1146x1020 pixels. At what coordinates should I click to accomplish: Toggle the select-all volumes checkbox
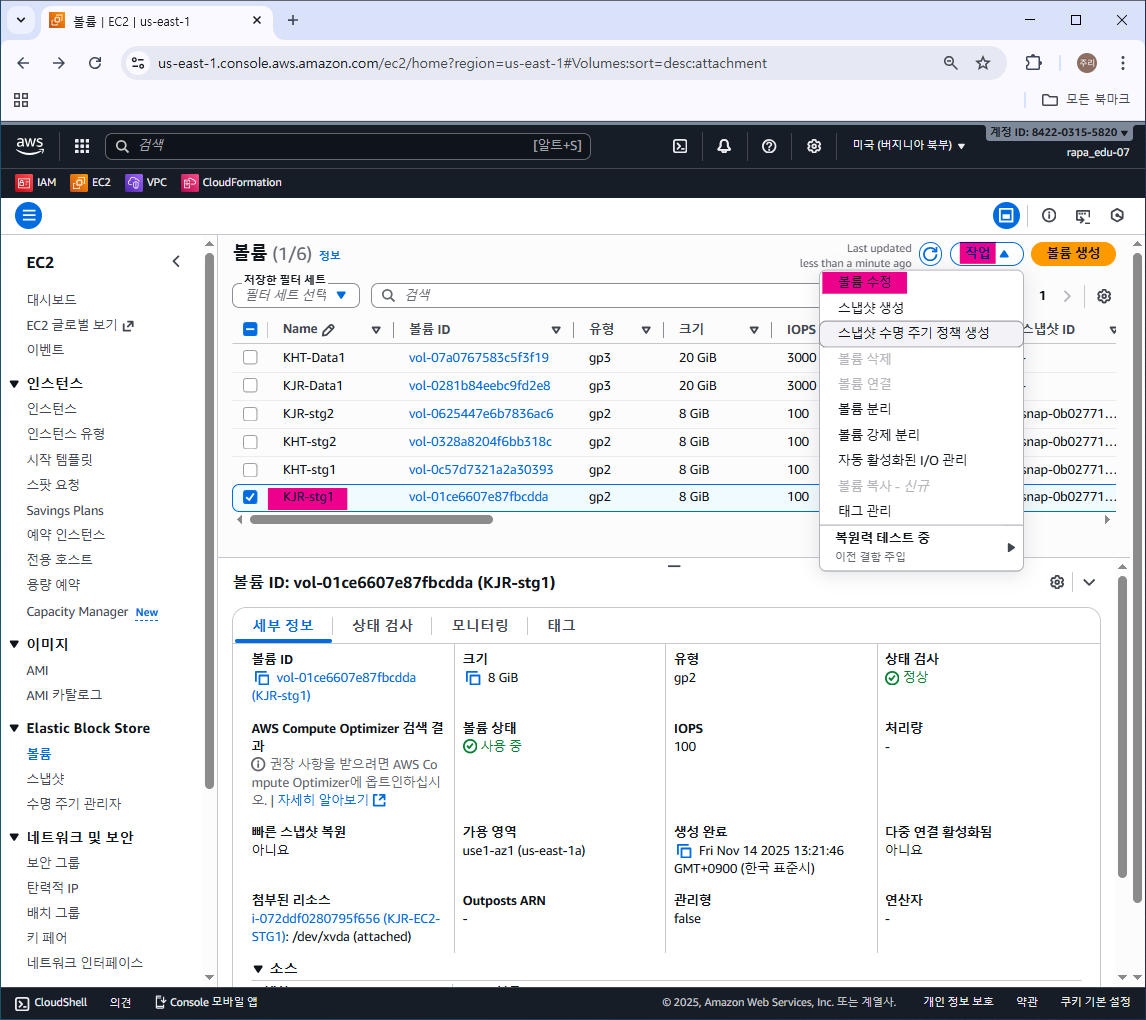250,329
